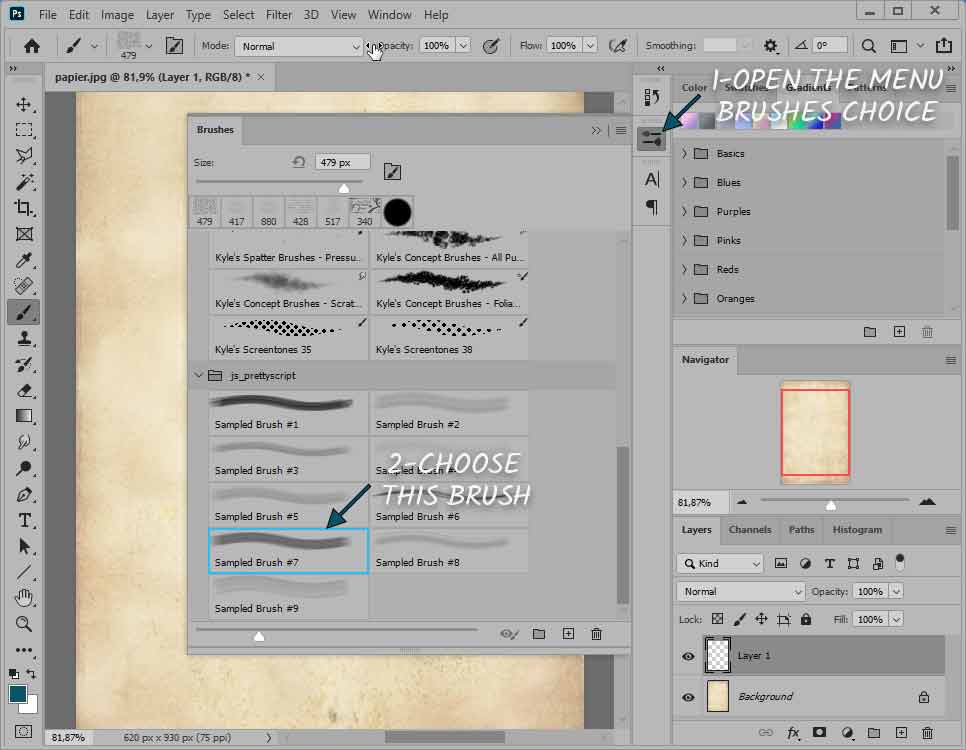Select the Healing Brush tool

24,286
